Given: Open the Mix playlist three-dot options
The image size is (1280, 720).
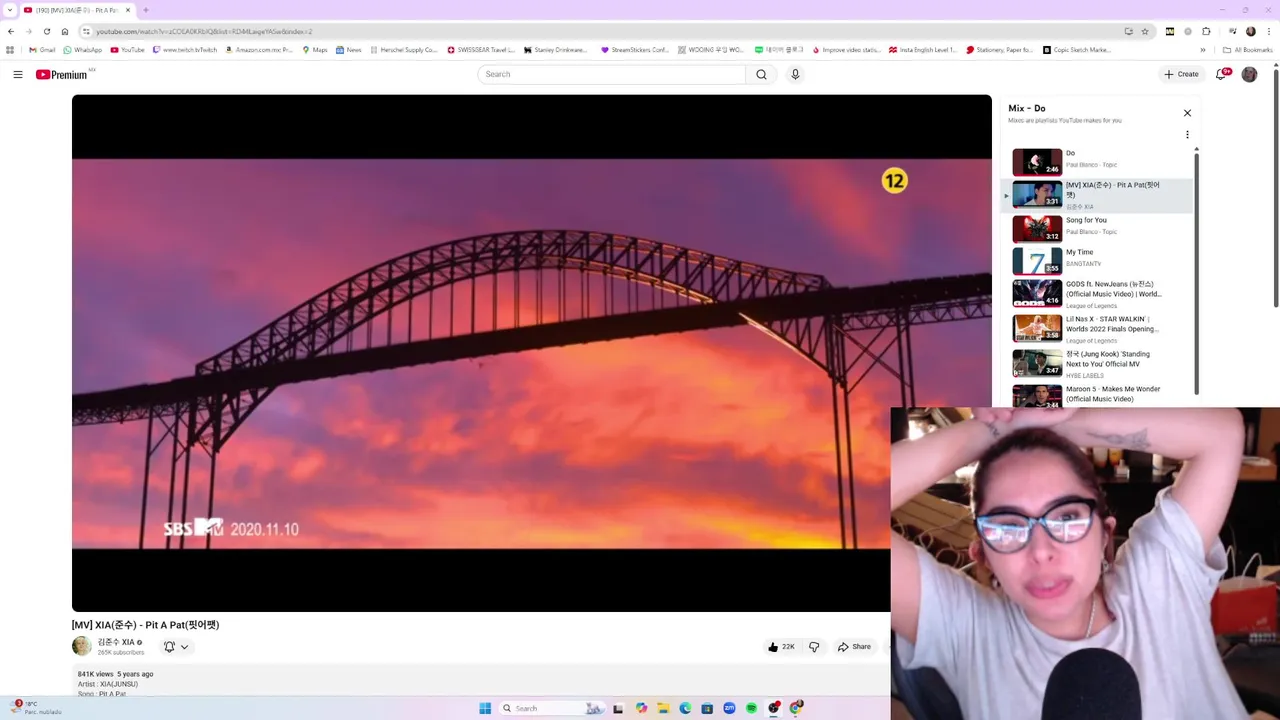Looking at the screenshot, I should (1187, 134).
